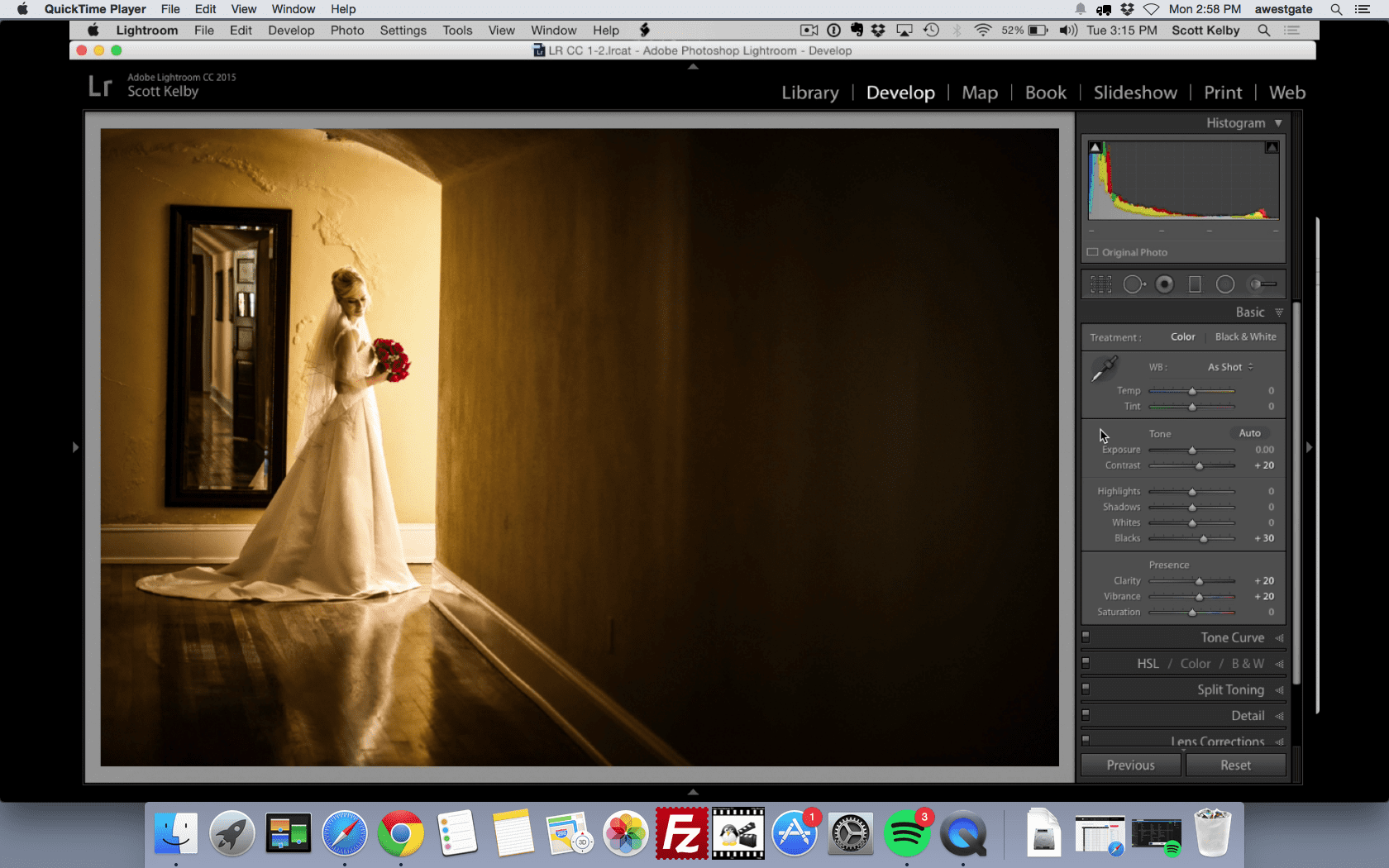The width and height of the screenshot is (1389, 868).
Task: Open the Slideshow module
Action: coord(1134,93)
